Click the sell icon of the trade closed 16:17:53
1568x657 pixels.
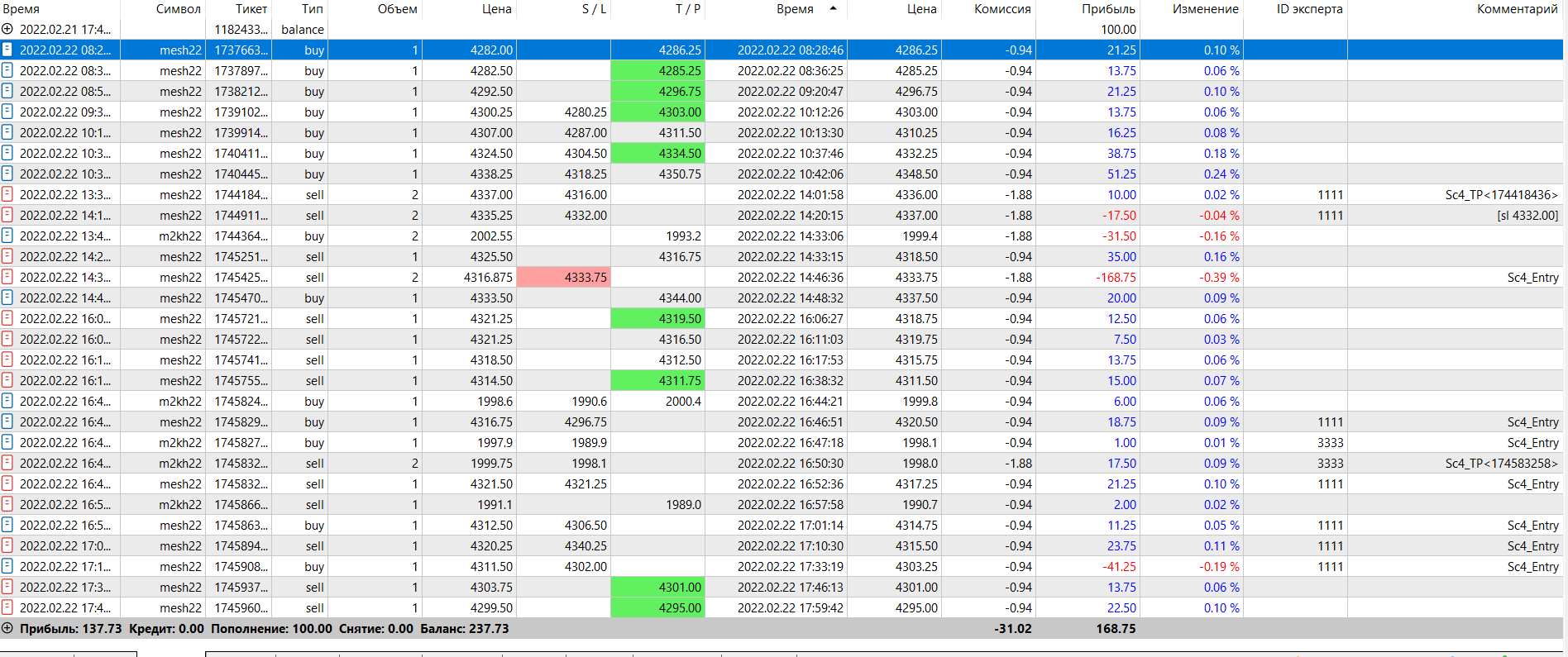tap(7, 359)
